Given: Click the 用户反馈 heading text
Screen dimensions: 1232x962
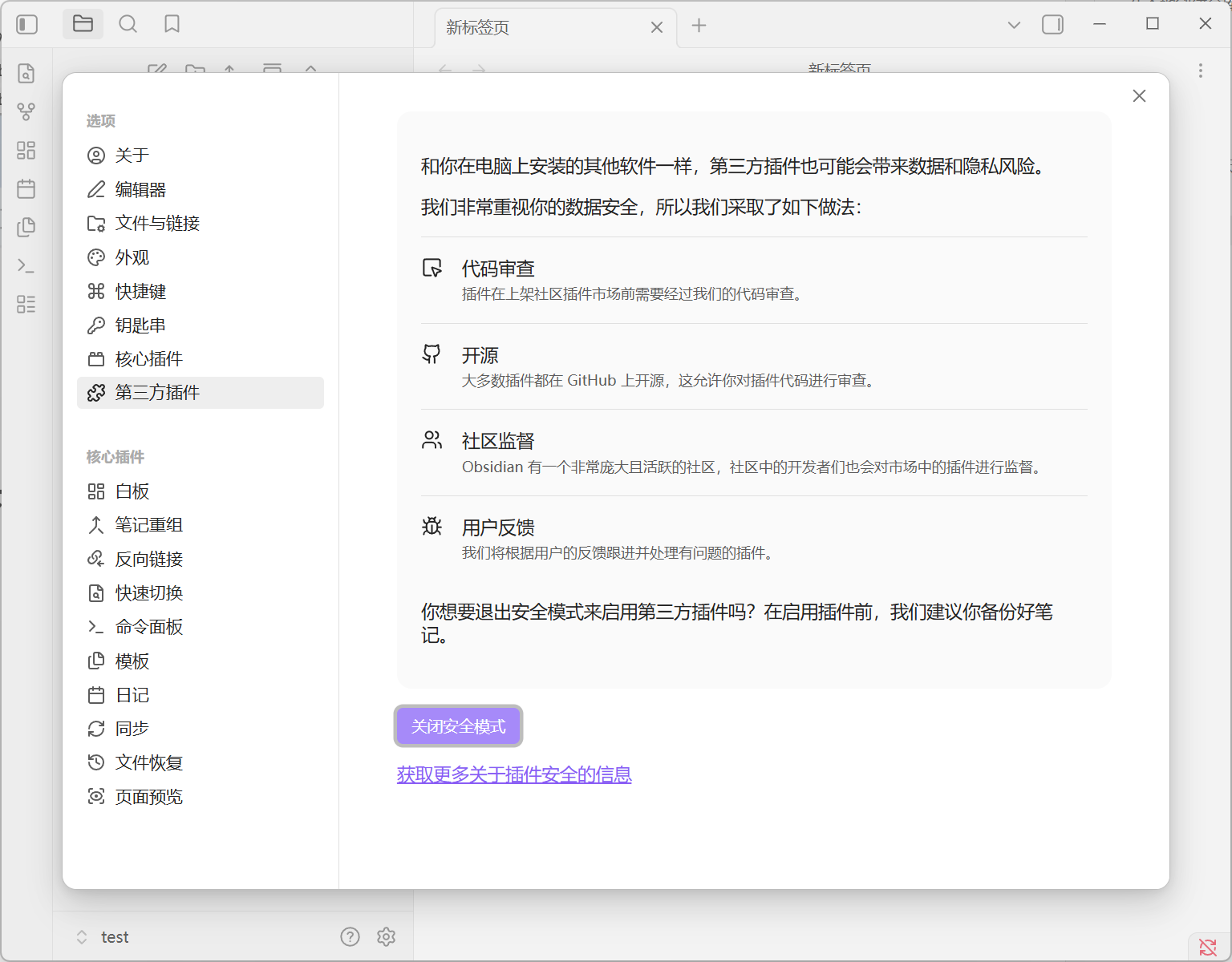Looking at the screenshot, I should [x=498, y=527].
